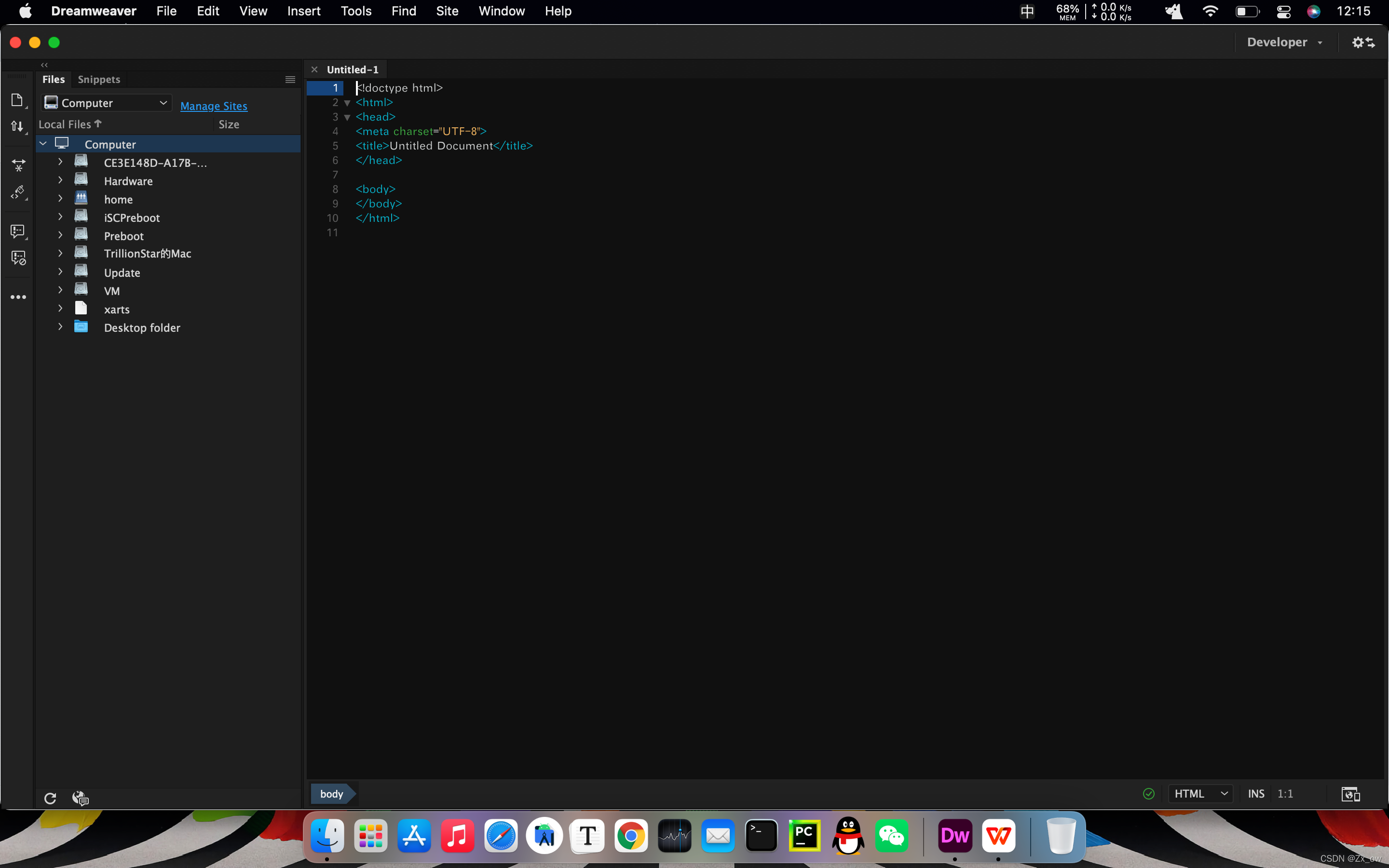This screenshot has width=1389, height=868.
Task: Switch to the Snippets tab
Action: pyautogui.click(x=99, y=79)
